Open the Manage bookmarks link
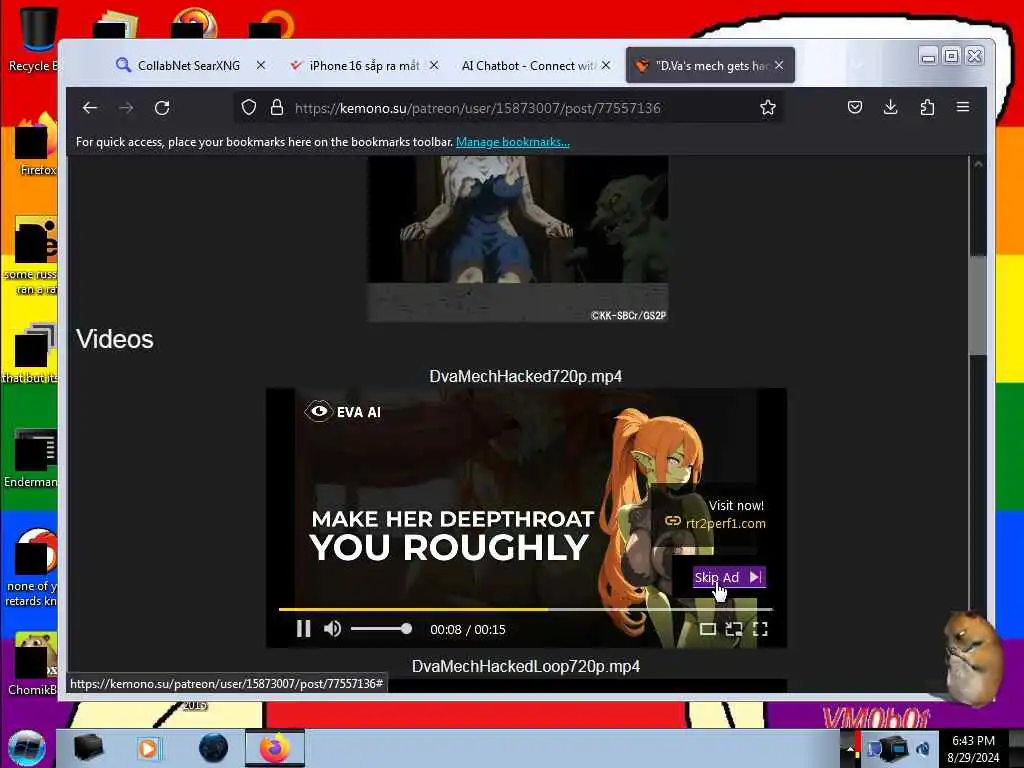 tap(513, 142)
